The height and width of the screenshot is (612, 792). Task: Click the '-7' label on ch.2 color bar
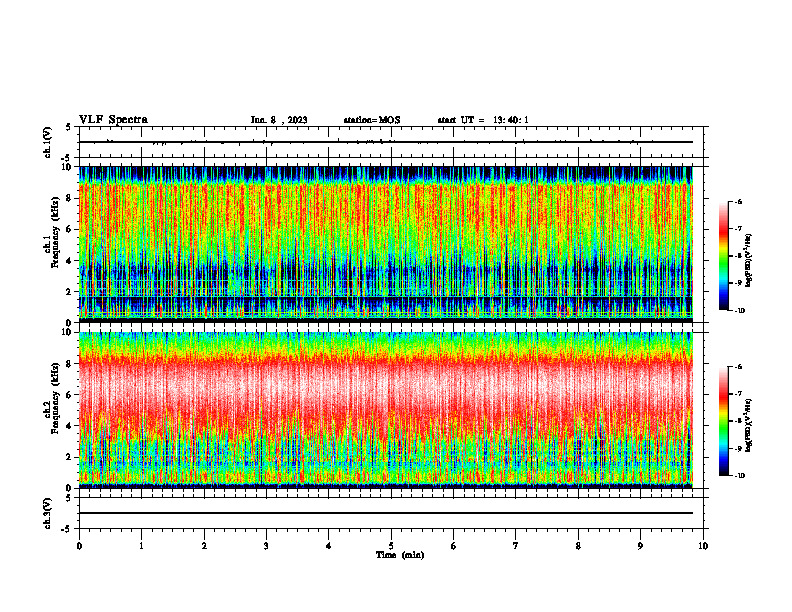[x=739, y=394]
